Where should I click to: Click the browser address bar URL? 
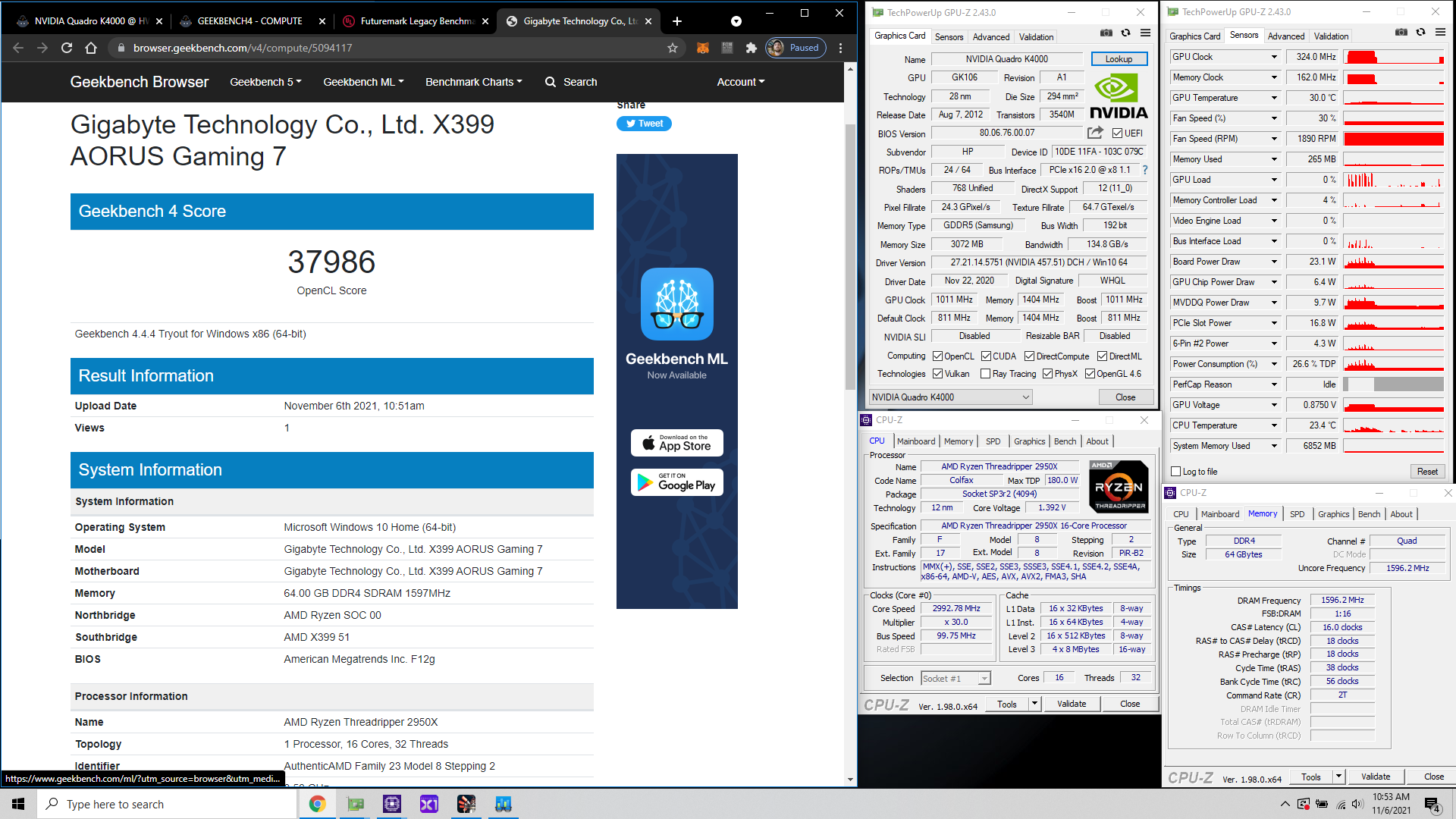click(x=243, y=48)
